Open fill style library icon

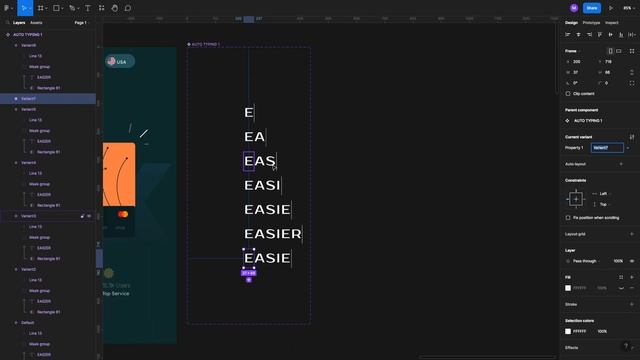point(621,277)
